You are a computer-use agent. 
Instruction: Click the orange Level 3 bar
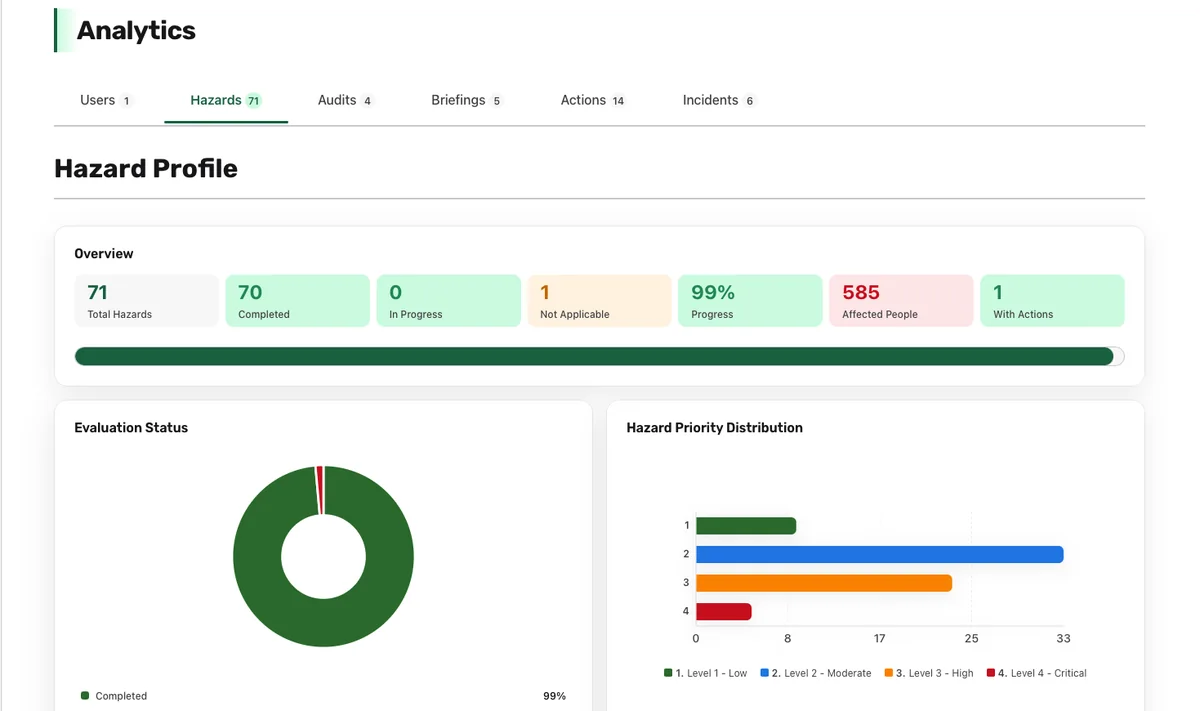point(824,582)
